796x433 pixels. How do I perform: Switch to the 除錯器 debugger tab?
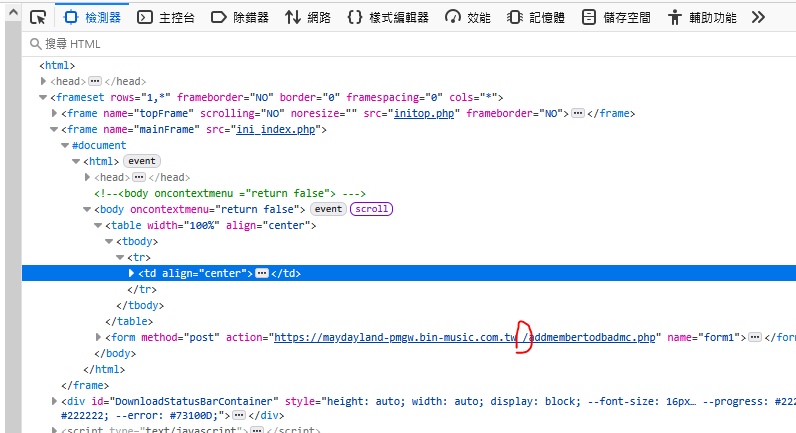click(x=240, y=18)
